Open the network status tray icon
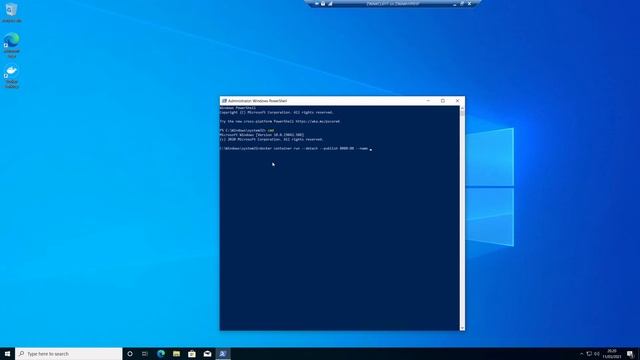Screen dimensions: 640x360 tap(589, 353)
